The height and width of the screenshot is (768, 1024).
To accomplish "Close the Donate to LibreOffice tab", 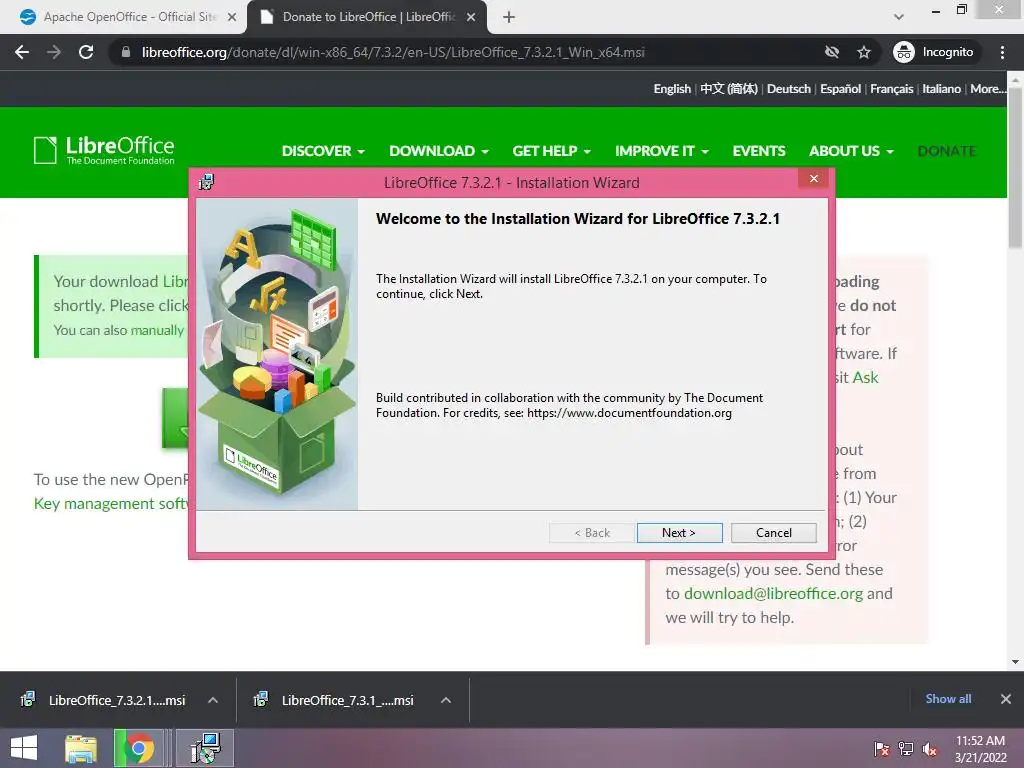I will tap(471, 17).
